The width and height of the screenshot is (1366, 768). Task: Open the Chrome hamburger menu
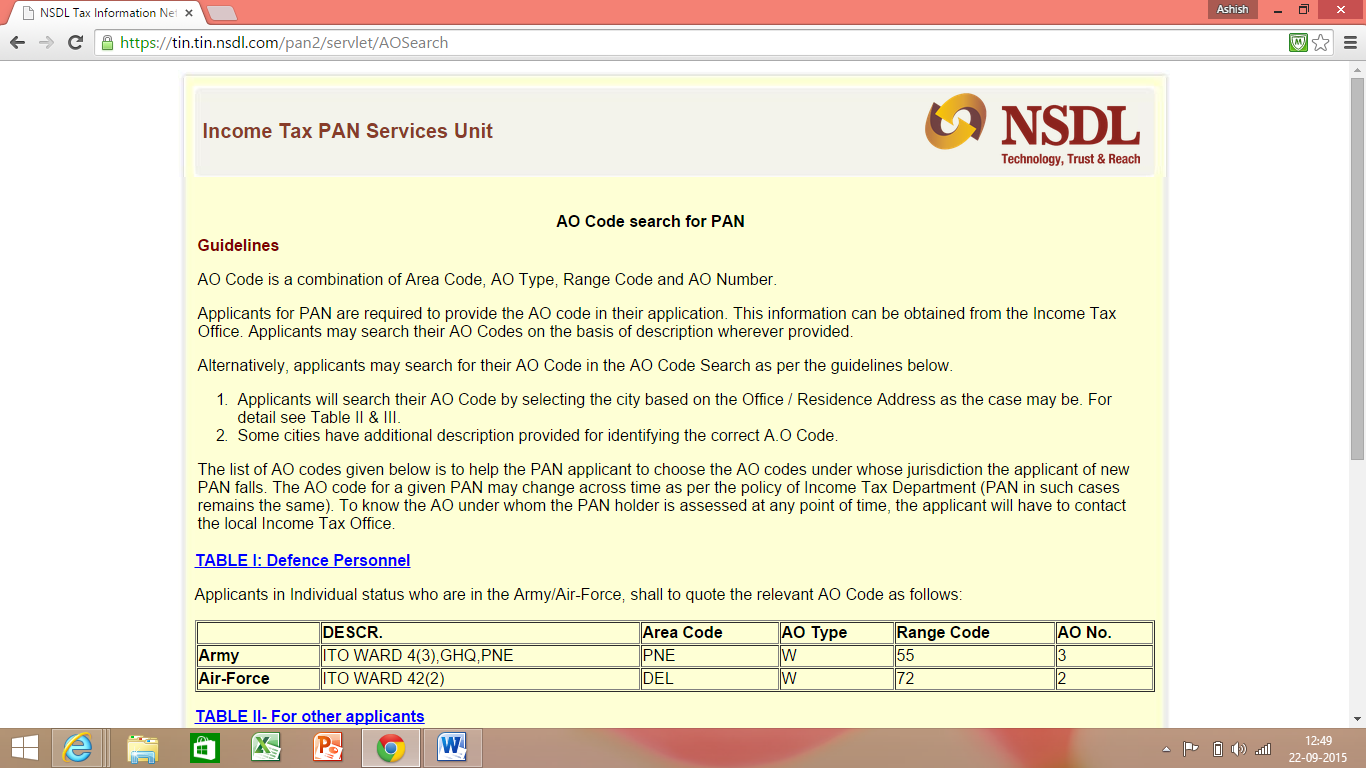[x=1349, y=43]
